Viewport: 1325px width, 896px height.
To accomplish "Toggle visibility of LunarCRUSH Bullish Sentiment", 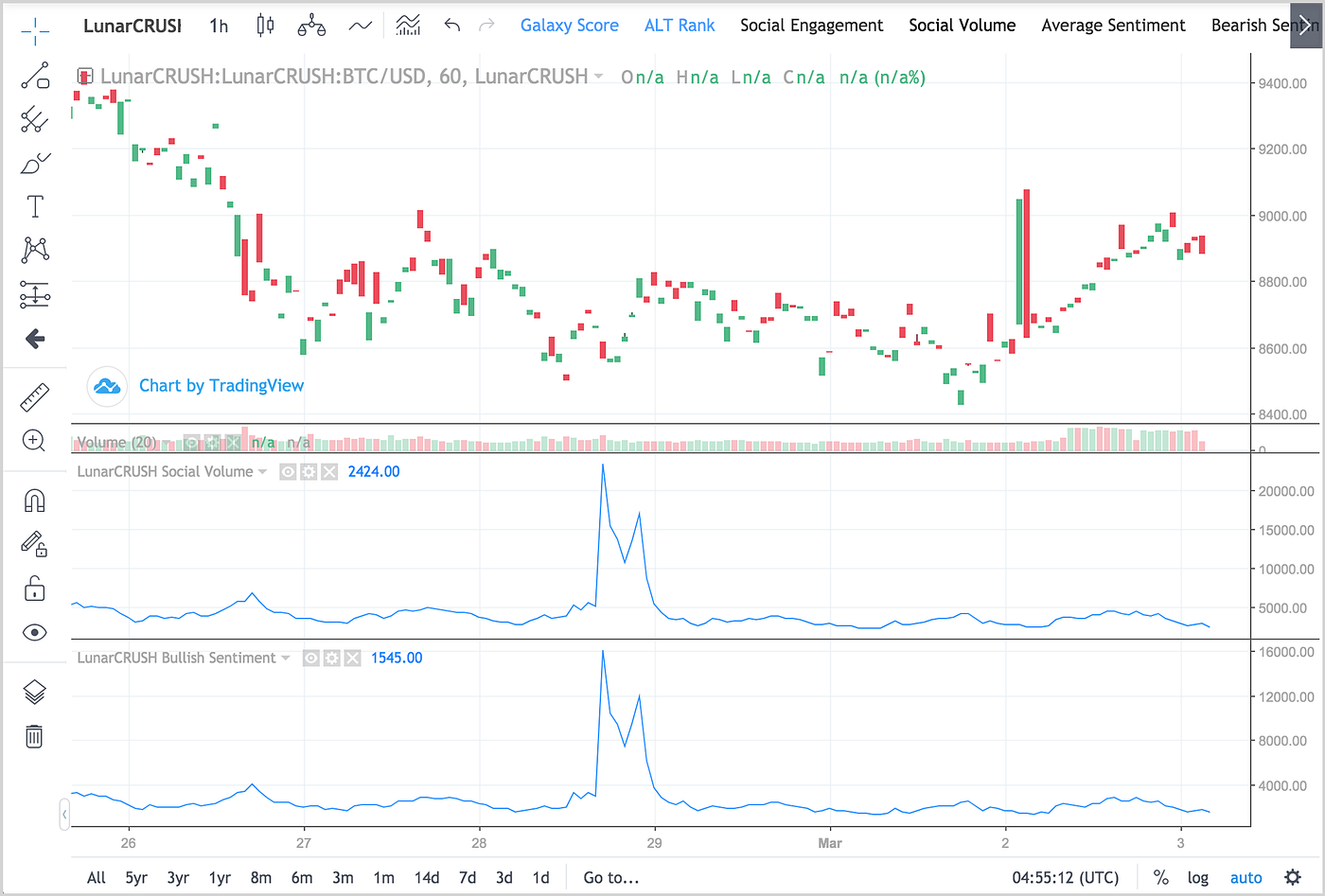I will pyautogui.click(x=310, y=658).
